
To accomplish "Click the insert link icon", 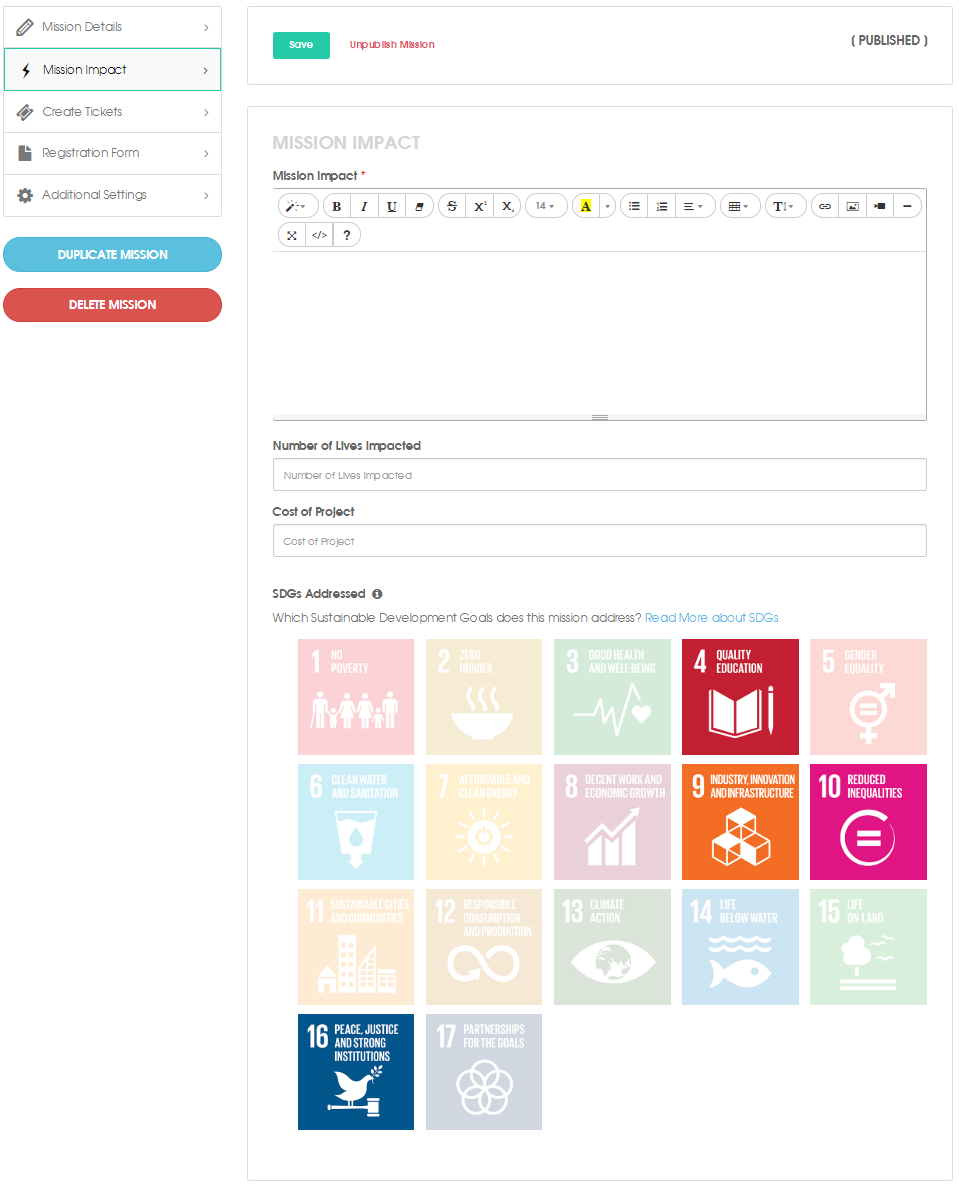I will point(825,206).
